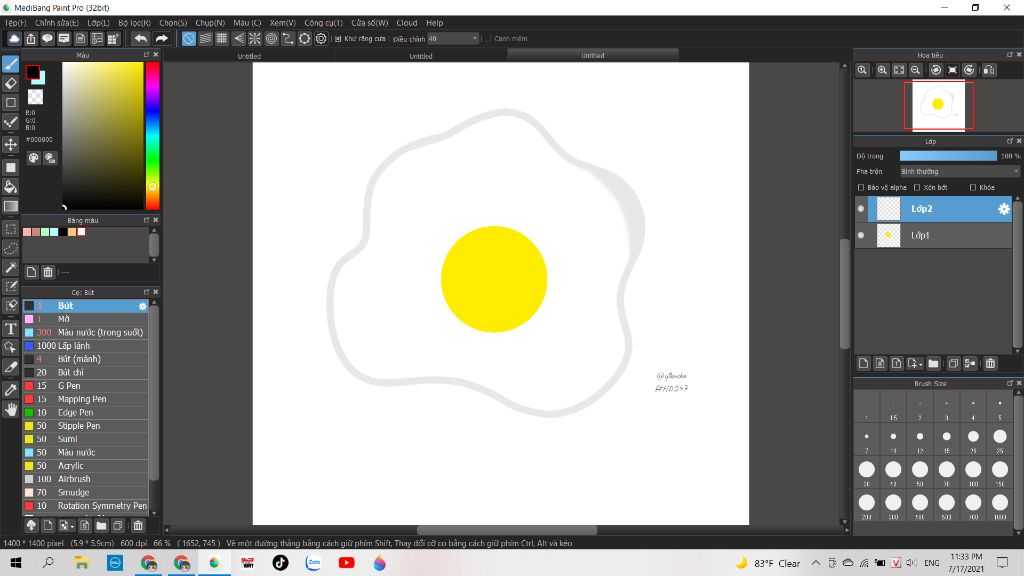Open settings gear for Lớp2 layer
Screen dimensions: 1024x576
pyautogui.click(x=1003, y=209)
